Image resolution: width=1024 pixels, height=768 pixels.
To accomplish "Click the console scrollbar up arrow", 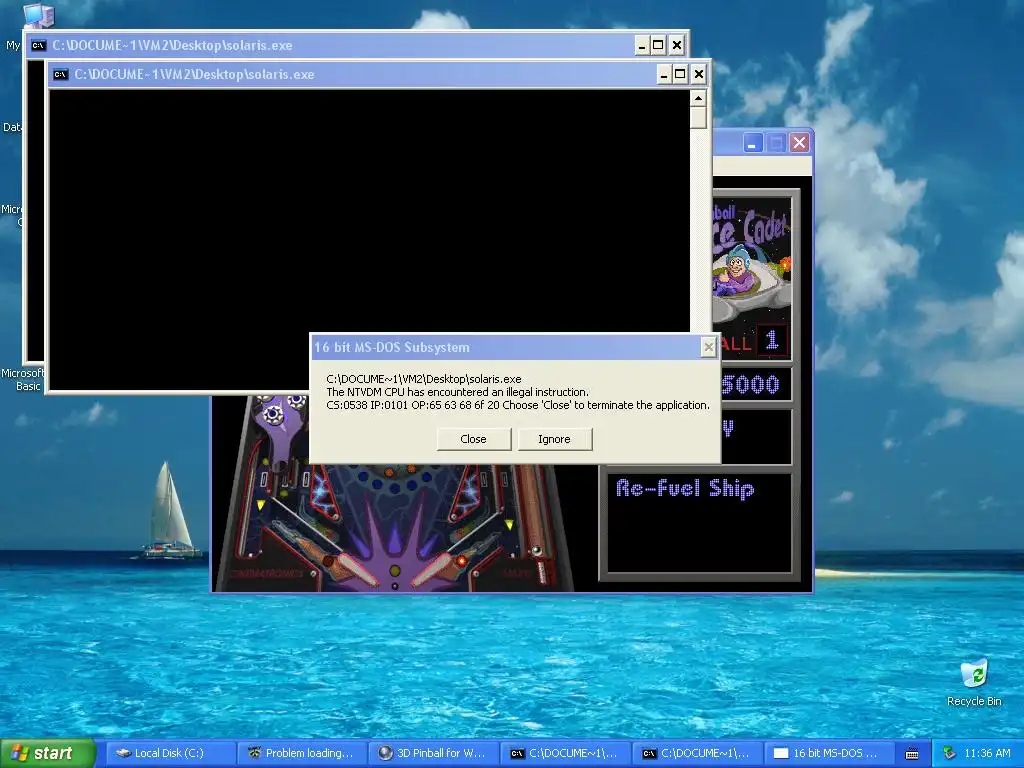I will 698,99.
